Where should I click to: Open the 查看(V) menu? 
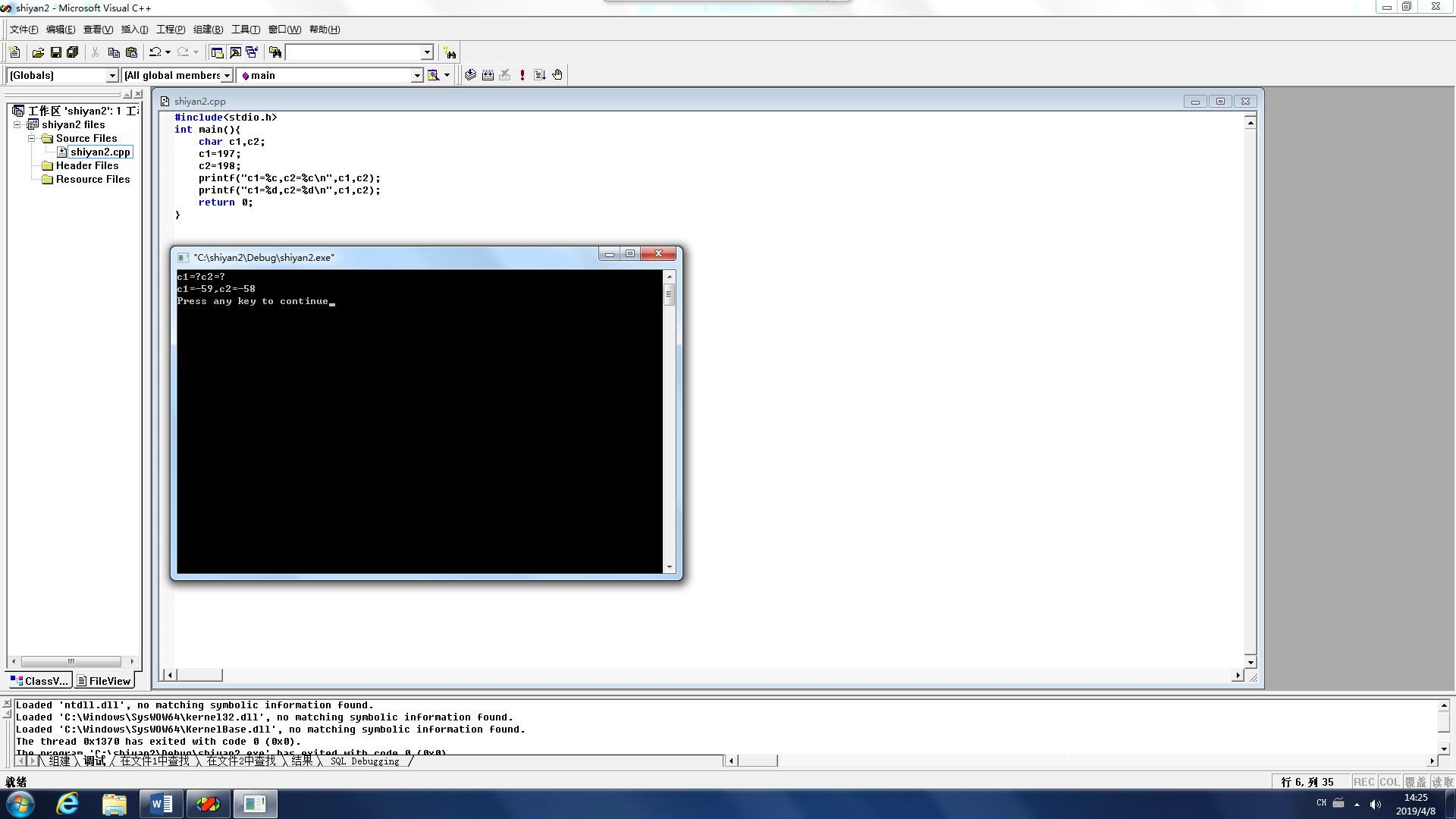(x=98, y=30)
